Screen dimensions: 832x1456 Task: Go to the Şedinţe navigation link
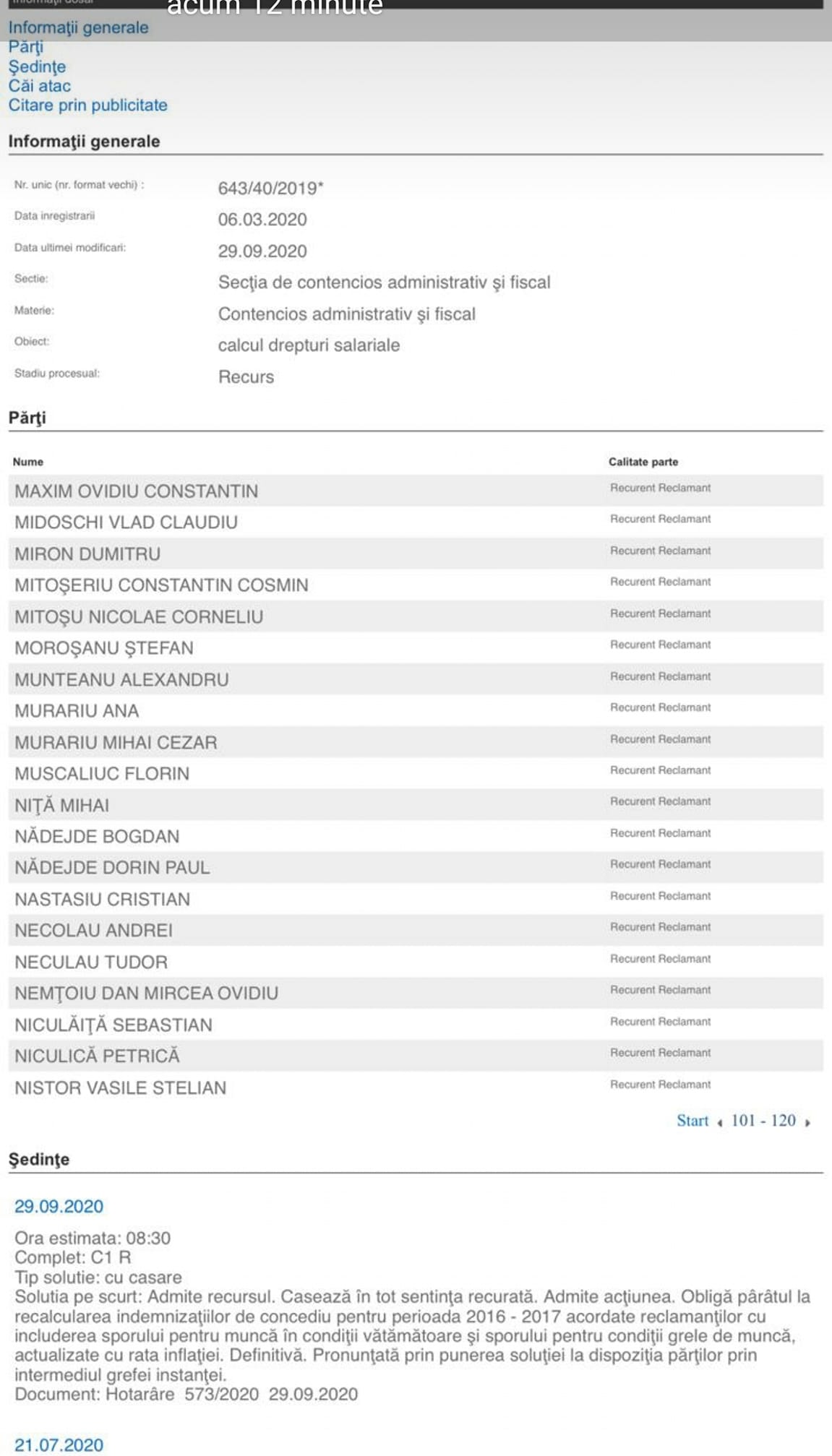tap(37, 66)
